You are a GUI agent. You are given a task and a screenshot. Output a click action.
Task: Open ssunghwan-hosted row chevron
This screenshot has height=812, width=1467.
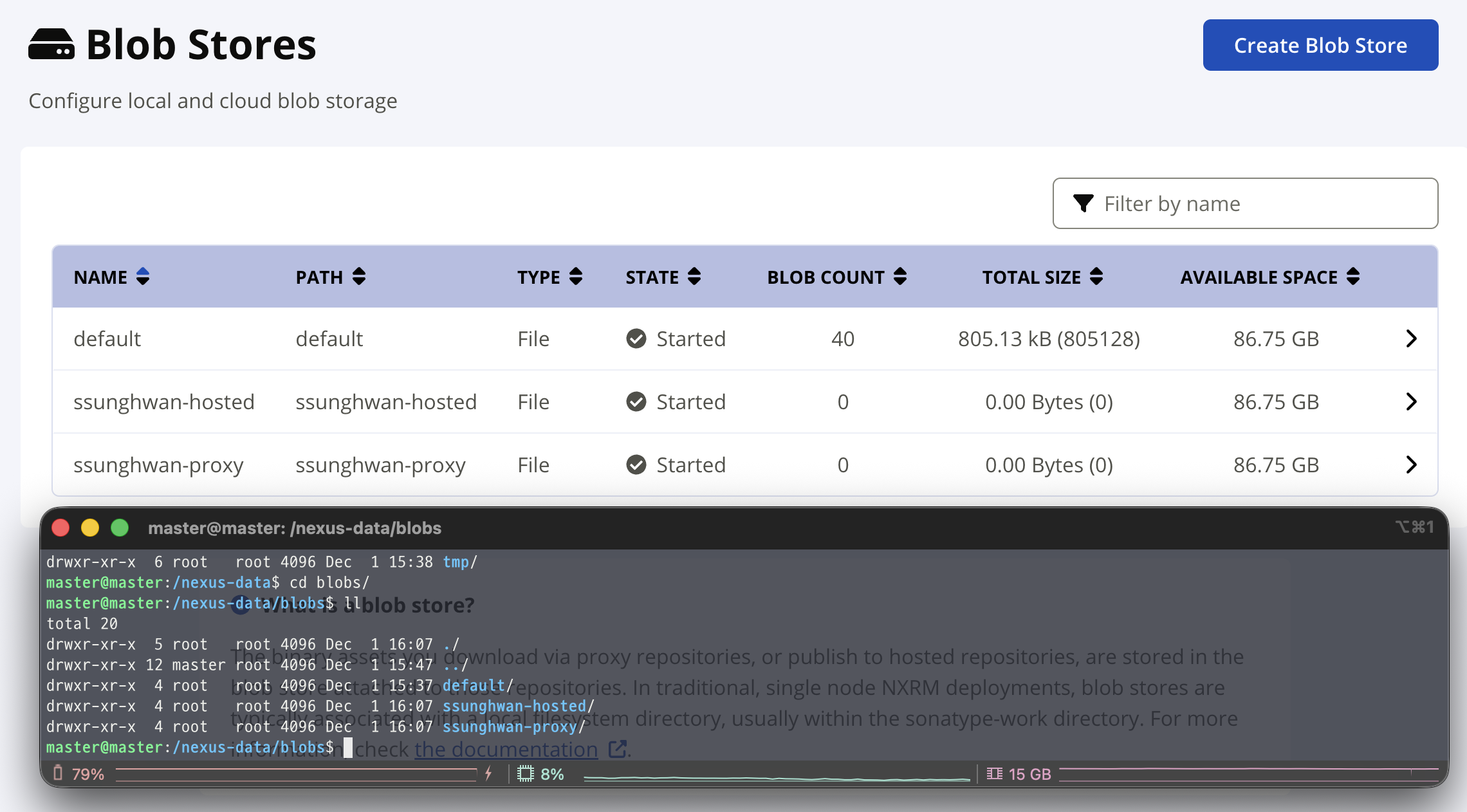(x=1411, y=401)
